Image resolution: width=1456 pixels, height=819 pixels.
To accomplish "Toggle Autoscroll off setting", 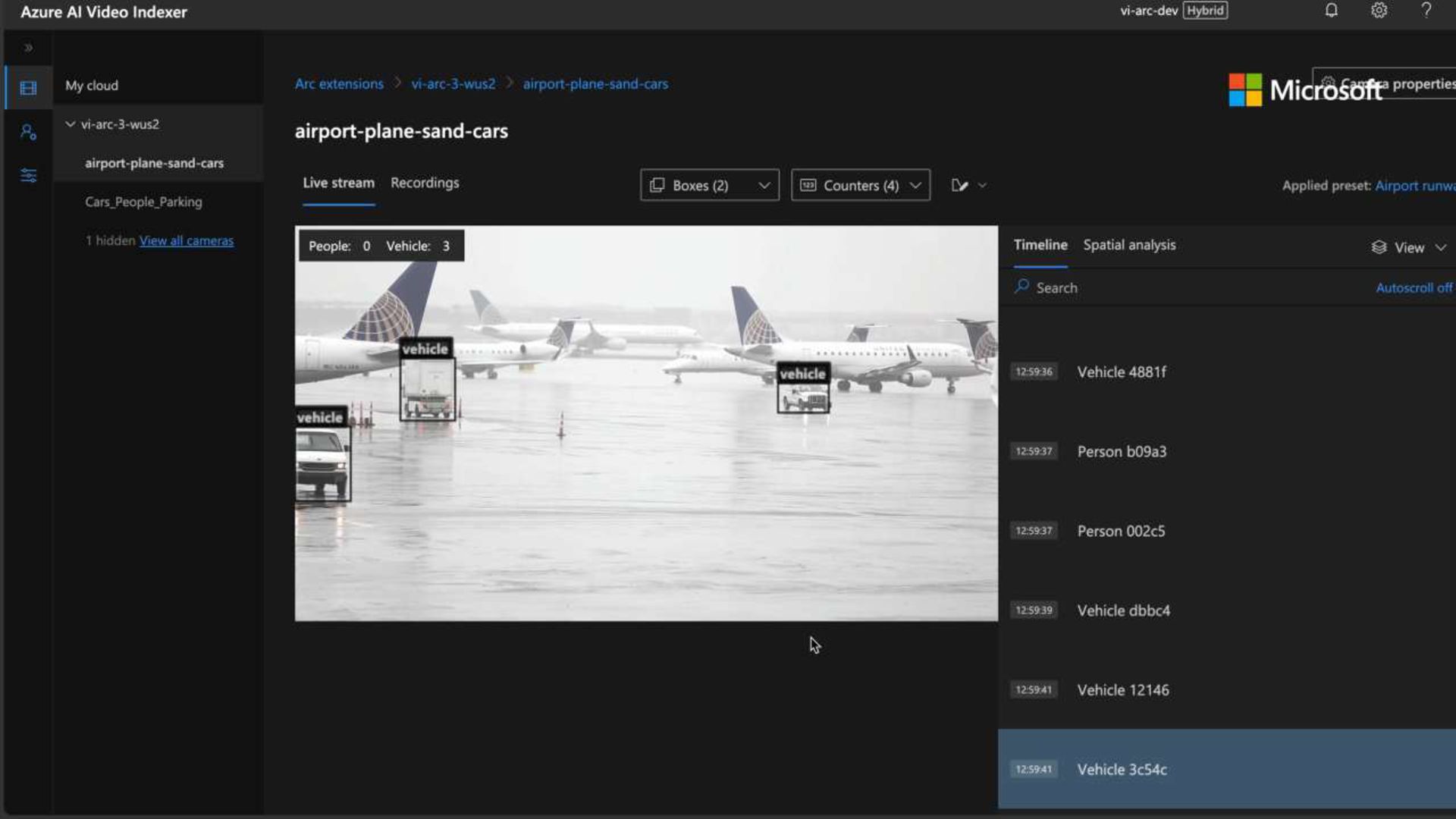I will coord(1414,287).
